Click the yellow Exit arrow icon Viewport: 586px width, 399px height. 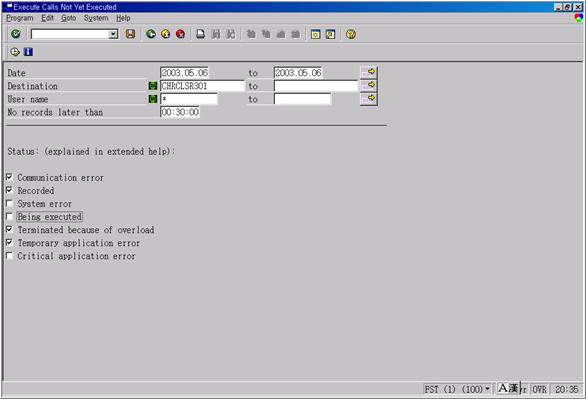click(x=166, y=34)
